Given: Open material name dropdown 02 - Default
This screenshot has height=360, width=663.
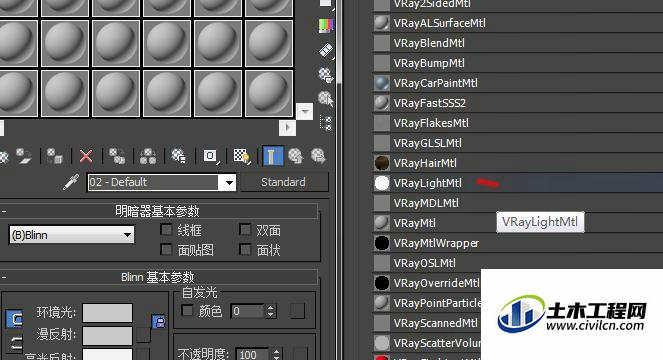Looking at the screenshot, I should pos(229,183).
